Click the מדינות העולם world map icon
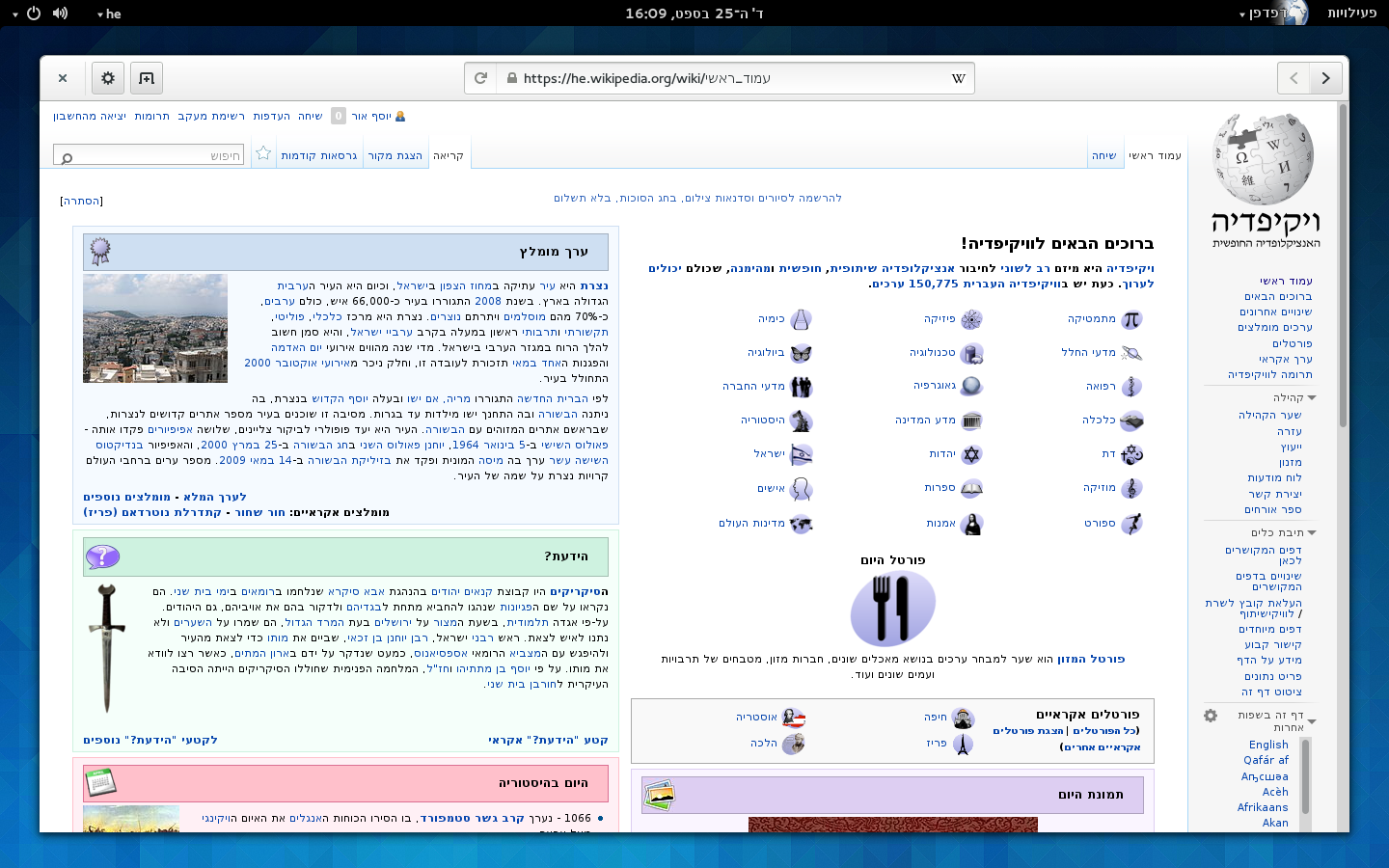Image resolution: width=1389 pixels, height=868 pixels. [801, 524]
